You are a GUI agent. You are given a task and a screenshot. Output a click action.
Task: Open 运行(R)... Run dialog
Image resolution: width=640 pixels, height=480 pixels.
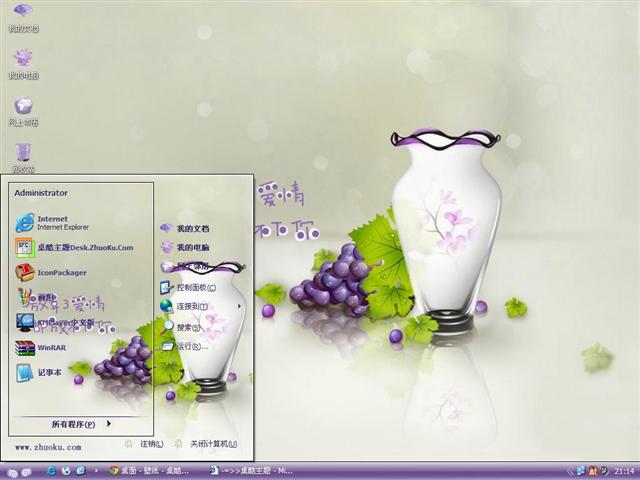(184, 346)
